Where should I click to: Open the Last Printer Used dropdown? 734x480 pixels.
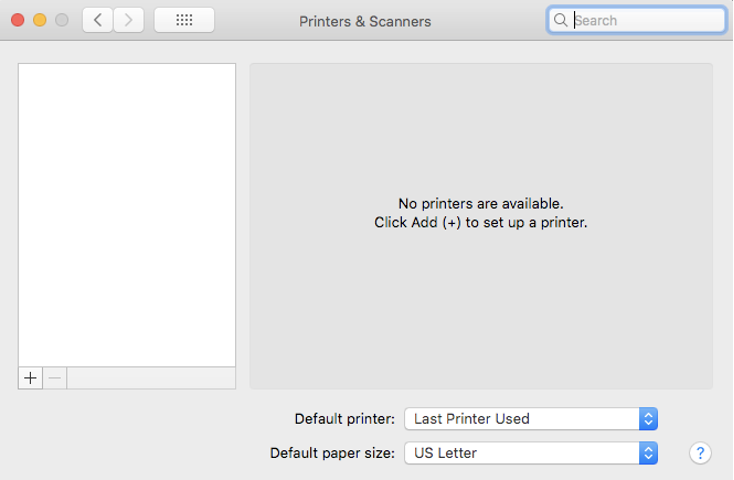[531, 419]
